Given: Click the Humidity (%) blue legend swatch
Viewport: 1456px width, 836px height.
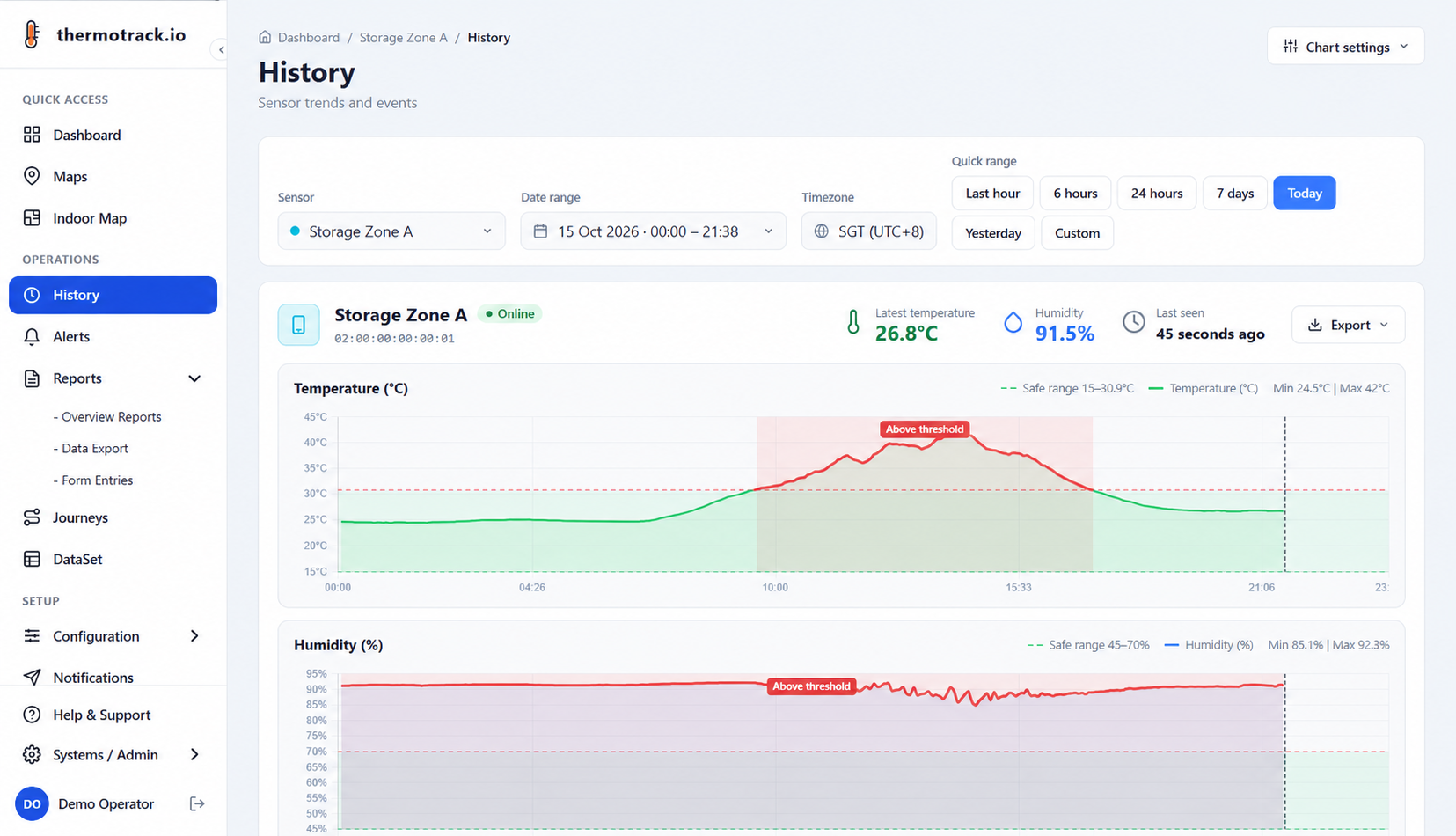Looking at the screenshot, I should (1171, 645).
